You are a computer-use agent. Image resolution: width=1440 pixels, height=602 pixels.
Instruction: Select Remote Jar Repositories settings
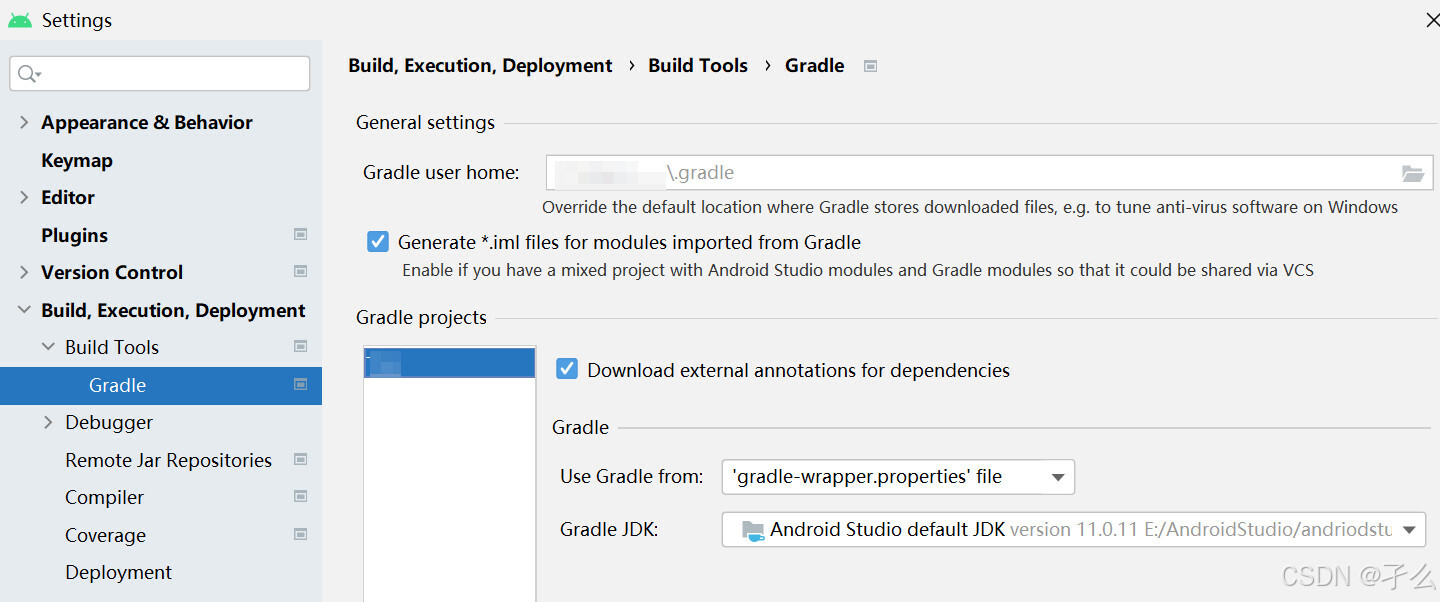pos(168,460)
